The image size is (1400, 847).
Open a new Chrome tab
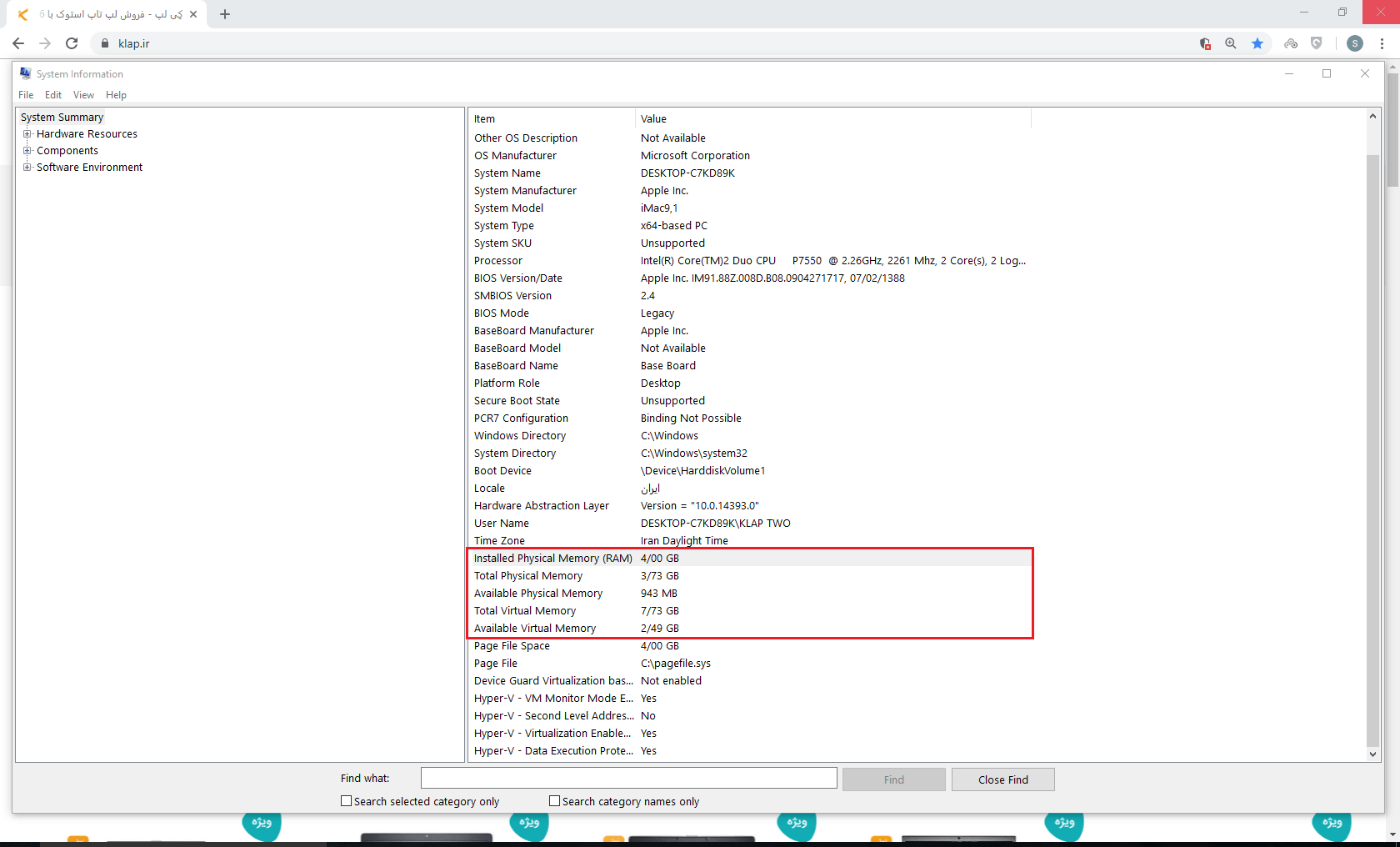[225, 14]
